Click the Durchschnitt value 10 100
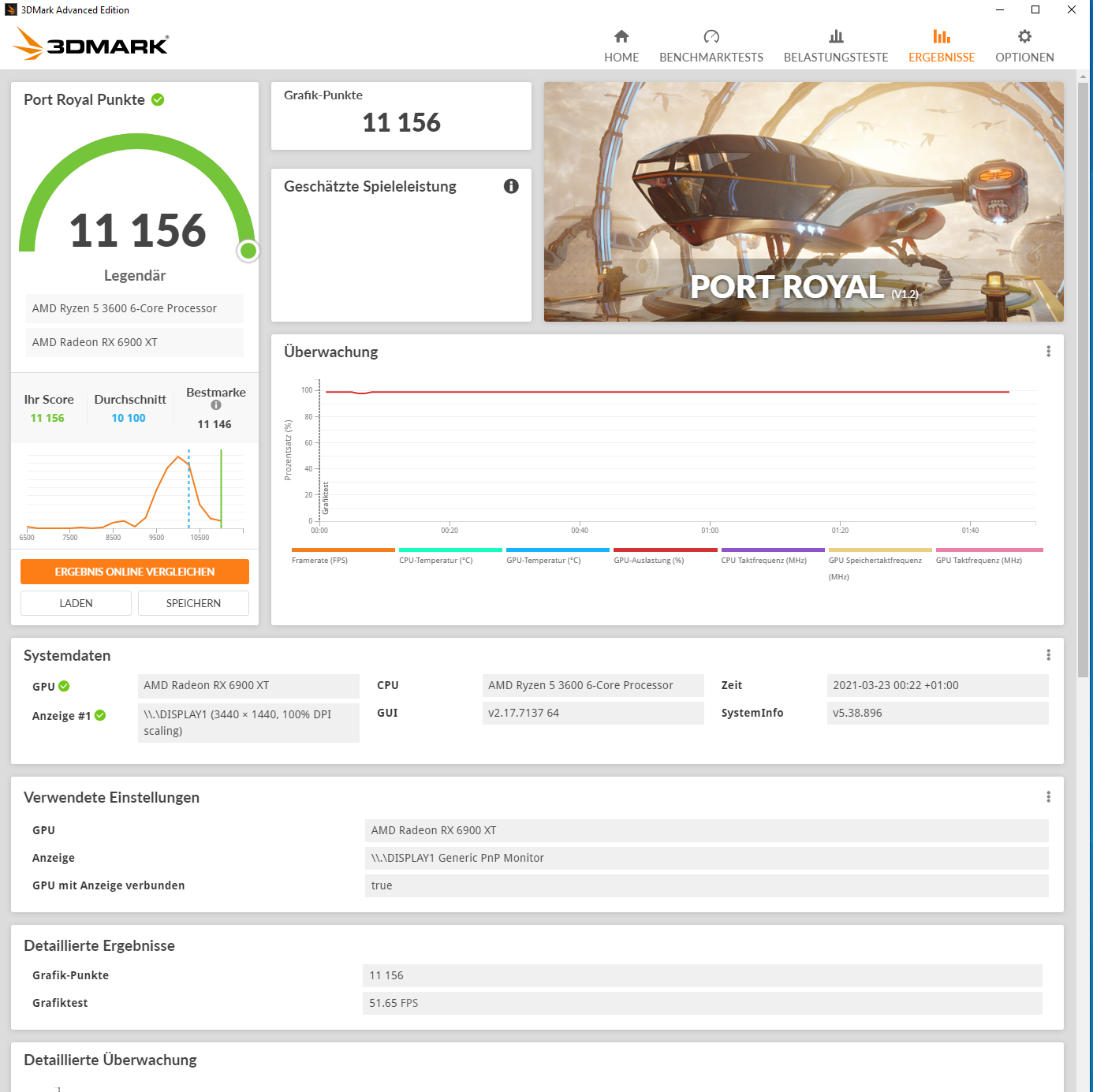Image resolution: width=1093 pixels, height=1092 pixels. [x=129, y=418]
